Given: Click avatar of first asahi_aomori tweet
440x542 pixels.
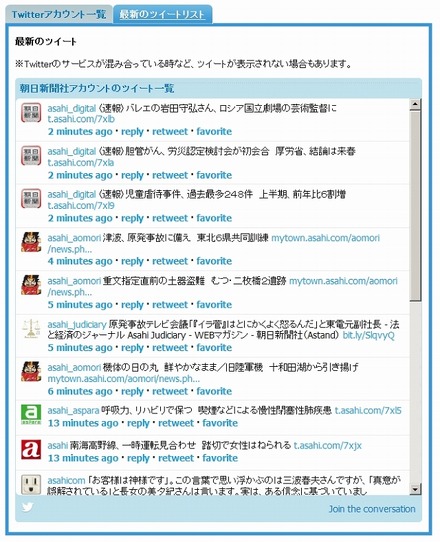Looking at the screenshot, I should (31, 242).
